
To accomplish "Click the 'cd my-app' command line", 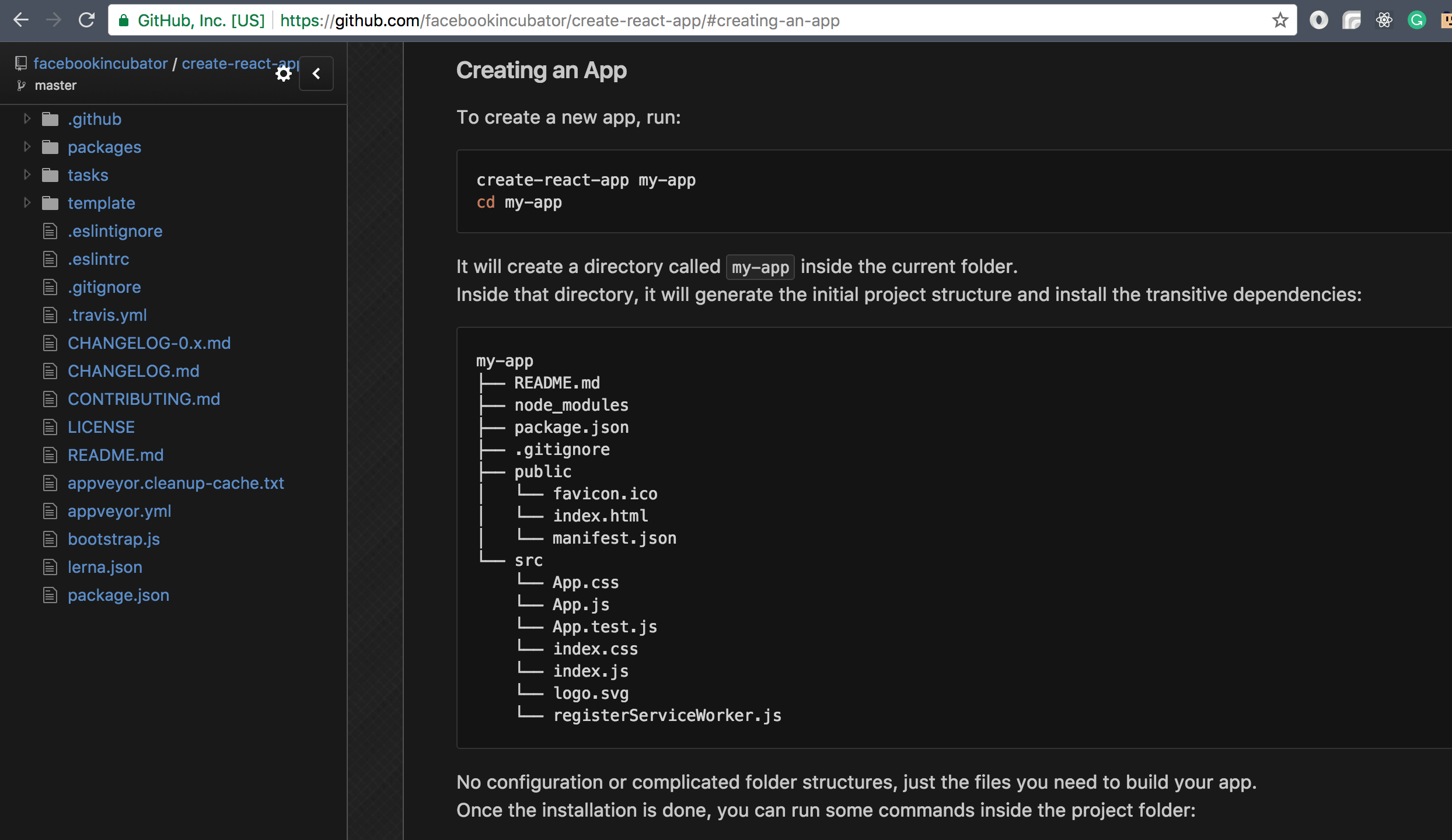I will coord(519,202).
